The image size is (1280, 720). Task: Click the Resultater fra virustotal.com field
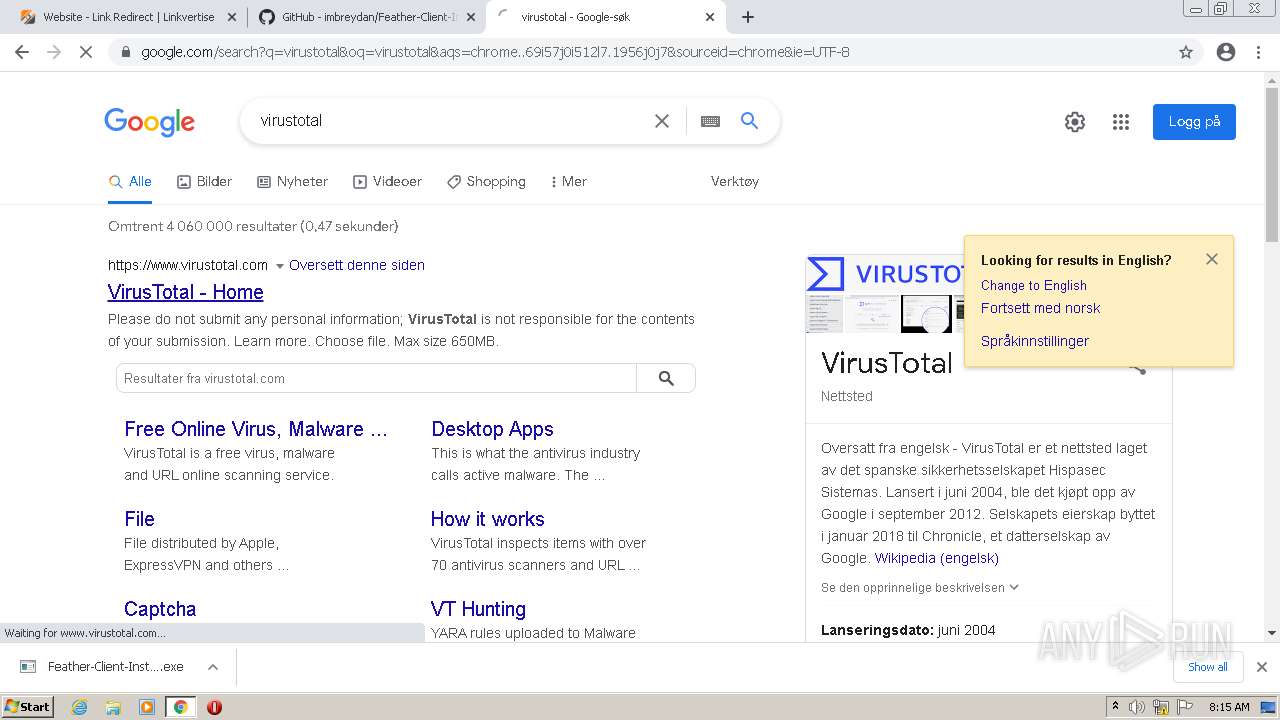[376, 378]
